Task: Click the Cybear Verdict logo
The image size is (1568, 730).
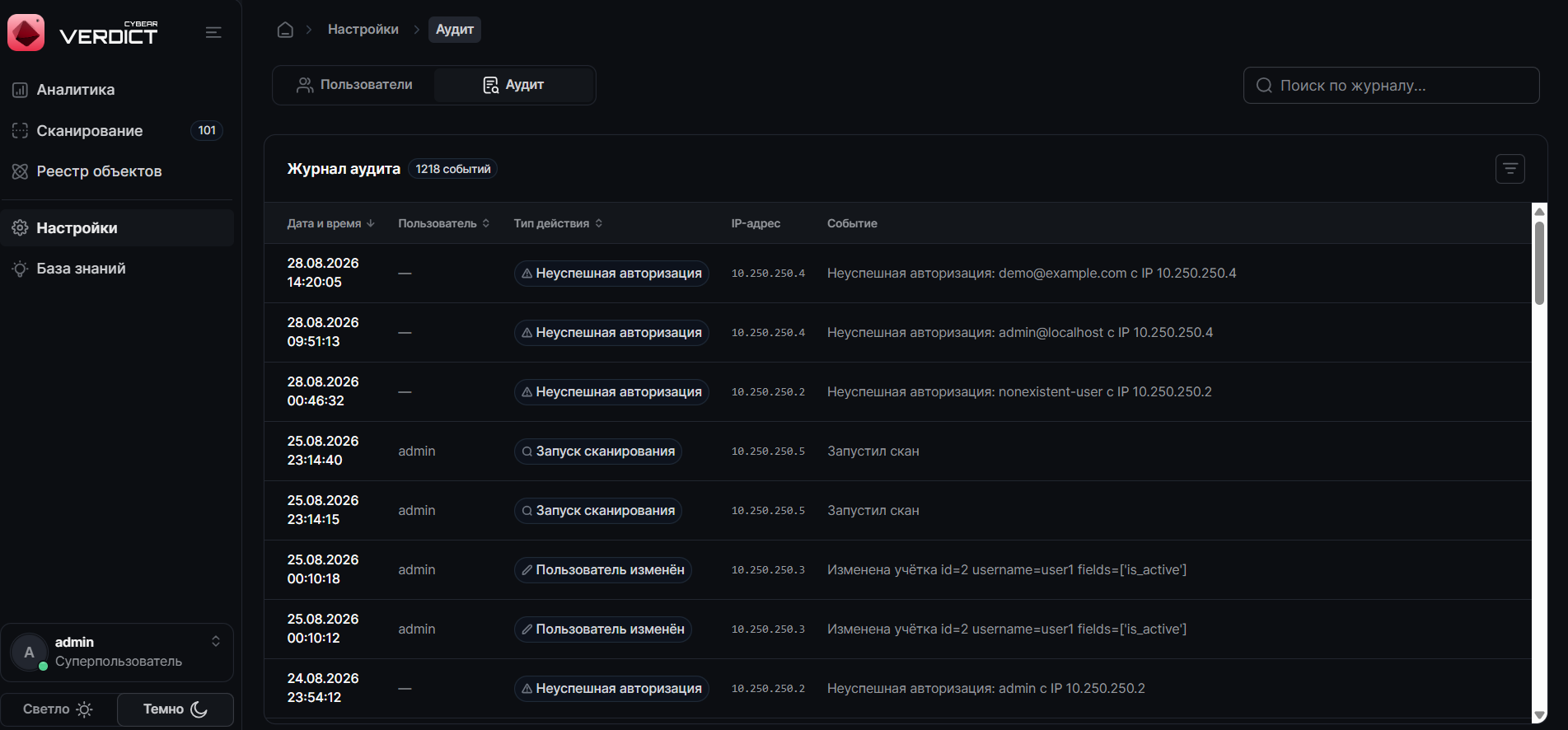Action: [82, 33]
